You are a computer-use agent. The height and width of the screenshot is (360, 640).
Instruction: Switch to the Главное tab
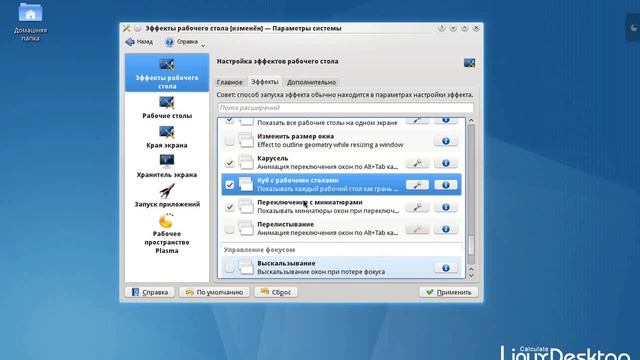229,82
